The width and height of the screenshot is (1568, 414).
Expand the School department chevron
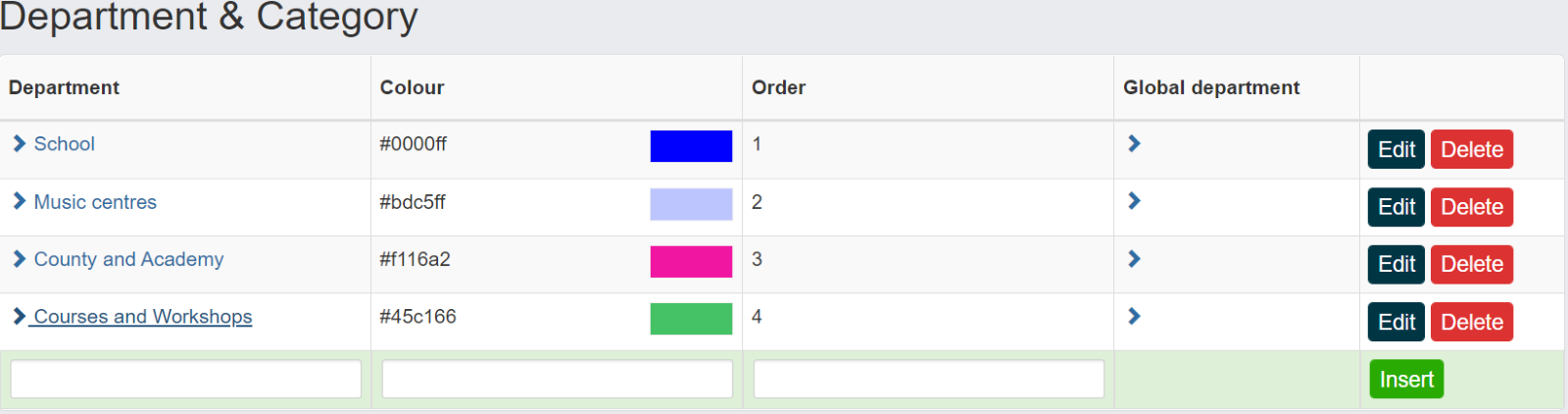point(20,144)
